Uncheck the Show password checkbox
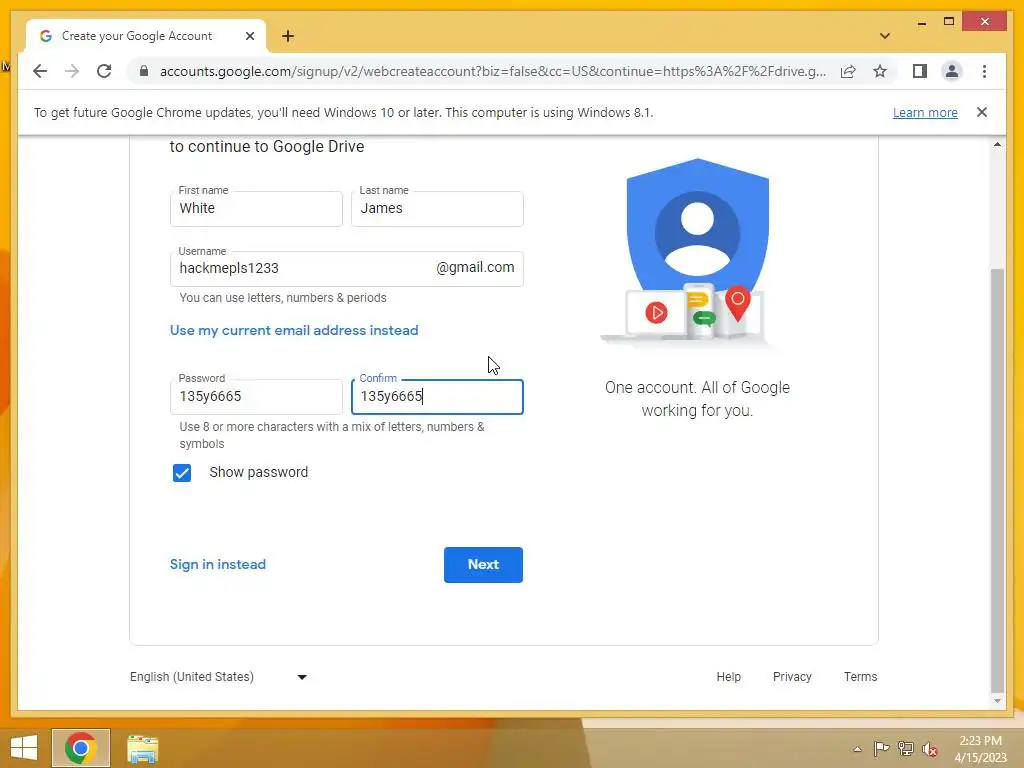The image size is (1024, 768). click(182, 473)
